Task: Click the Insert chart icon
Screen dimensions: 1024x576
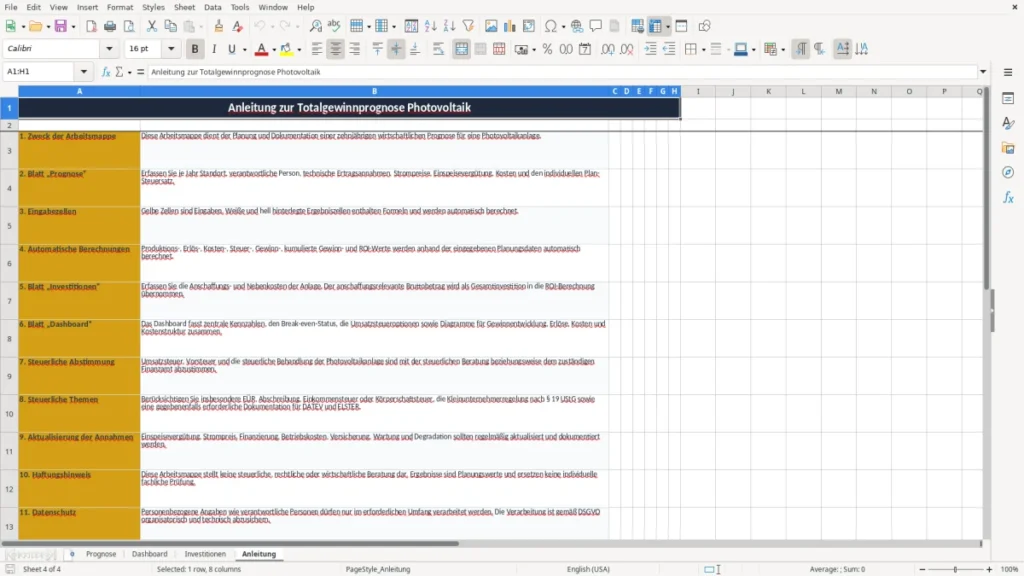Action: [510, 26]
